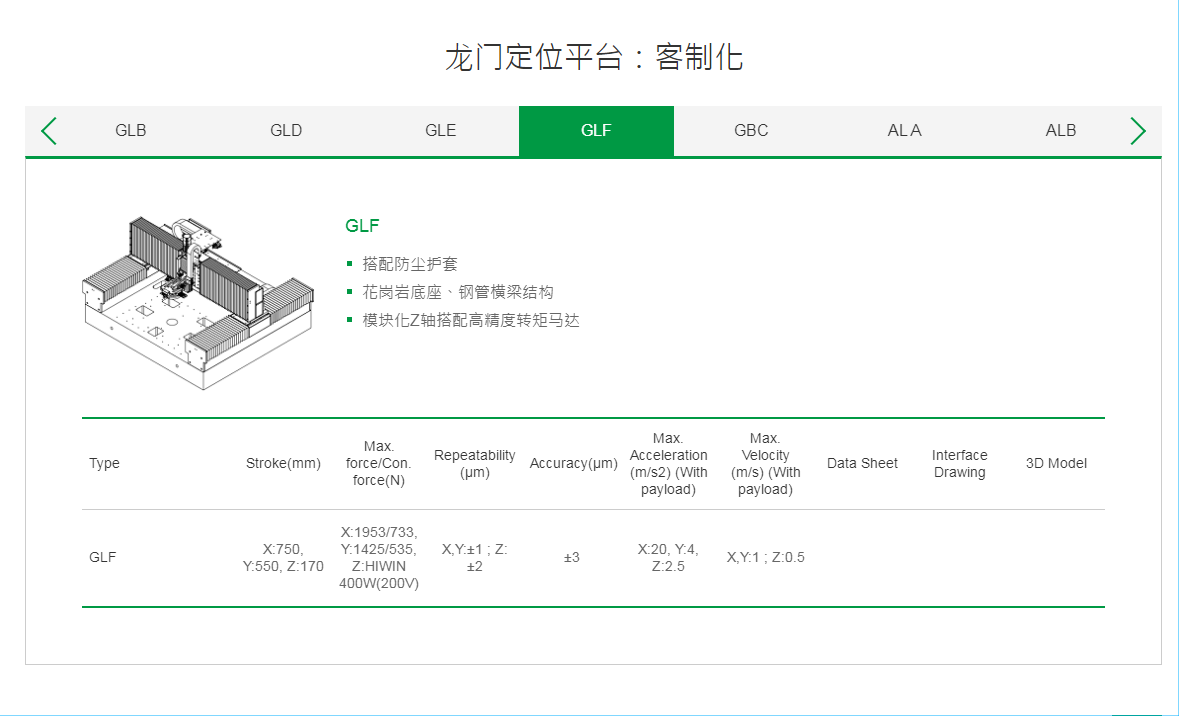Select the 搭配防尘护套 feature line
Image resolution: width=1179 pixels, height=716 pixels.
(410, 264)
